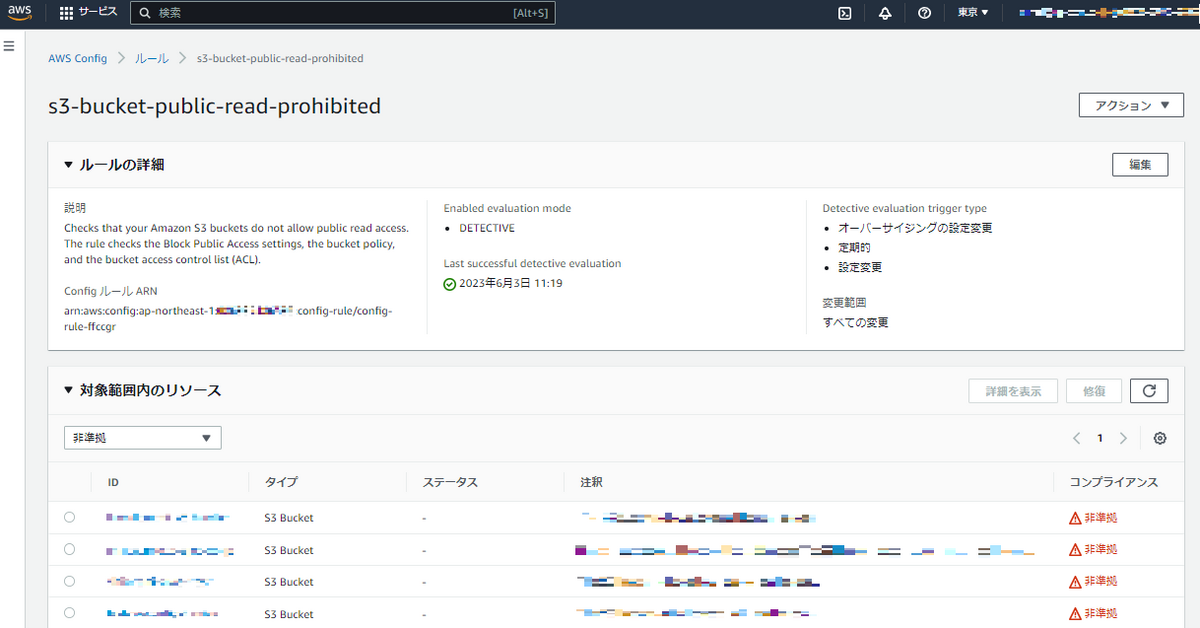1200x628 pixels.
Task: Click S3 Bucket type in first row
Action: [289, 518]
